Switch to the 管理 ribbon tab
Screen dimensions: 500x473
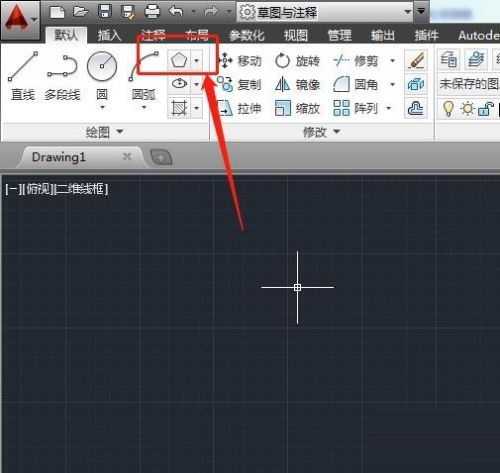coord(339,35)
